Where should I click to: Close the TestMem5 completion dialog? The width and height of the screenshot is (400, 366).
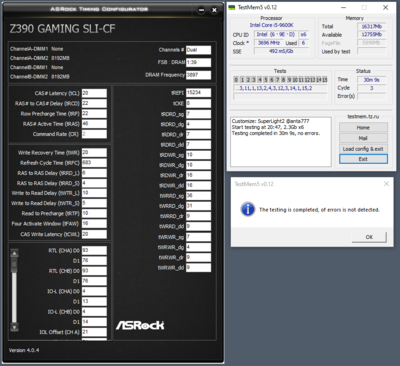[x=386, y=184]
